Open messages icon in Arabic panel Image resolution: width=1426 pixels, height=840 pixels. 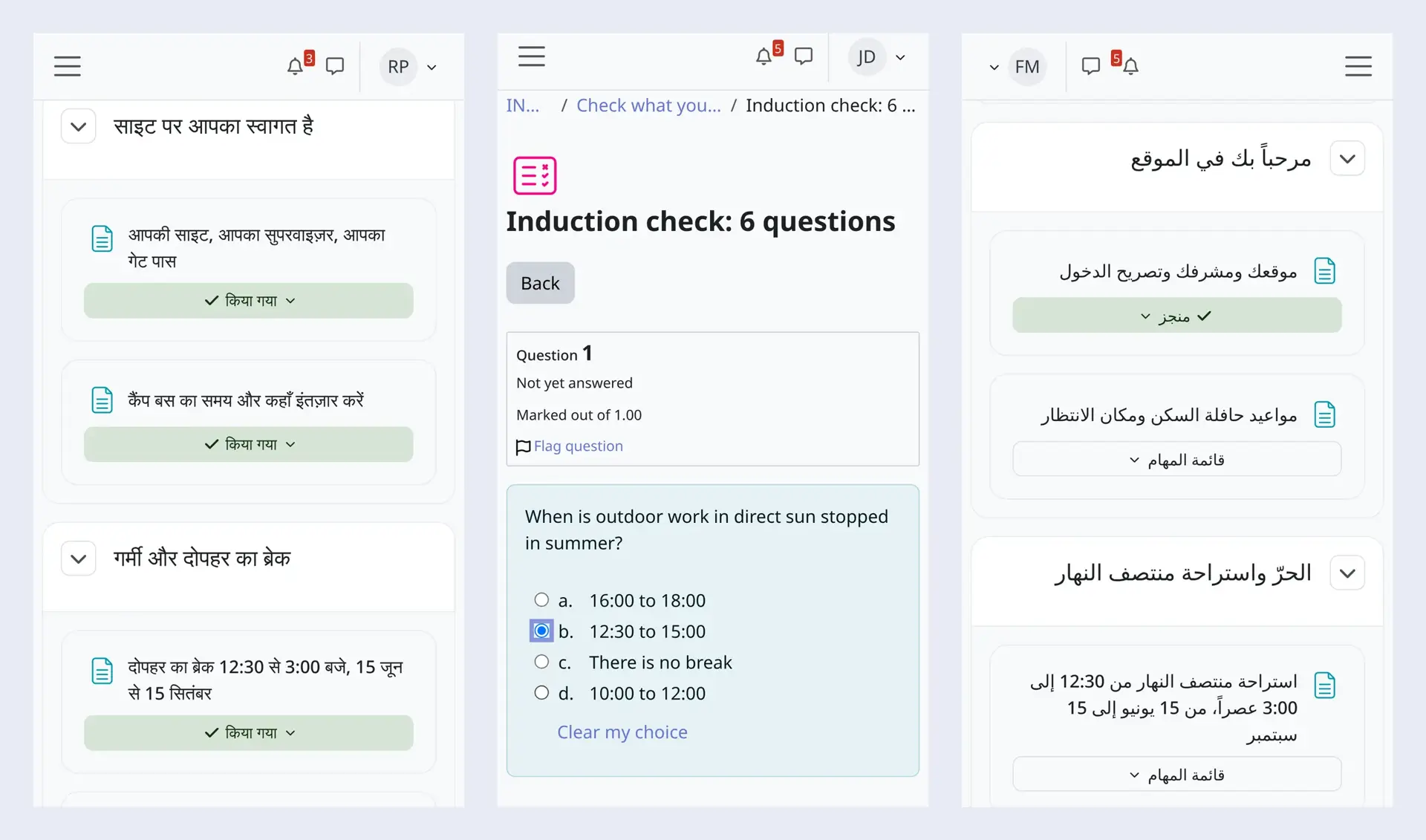[x=1091, y=66]
